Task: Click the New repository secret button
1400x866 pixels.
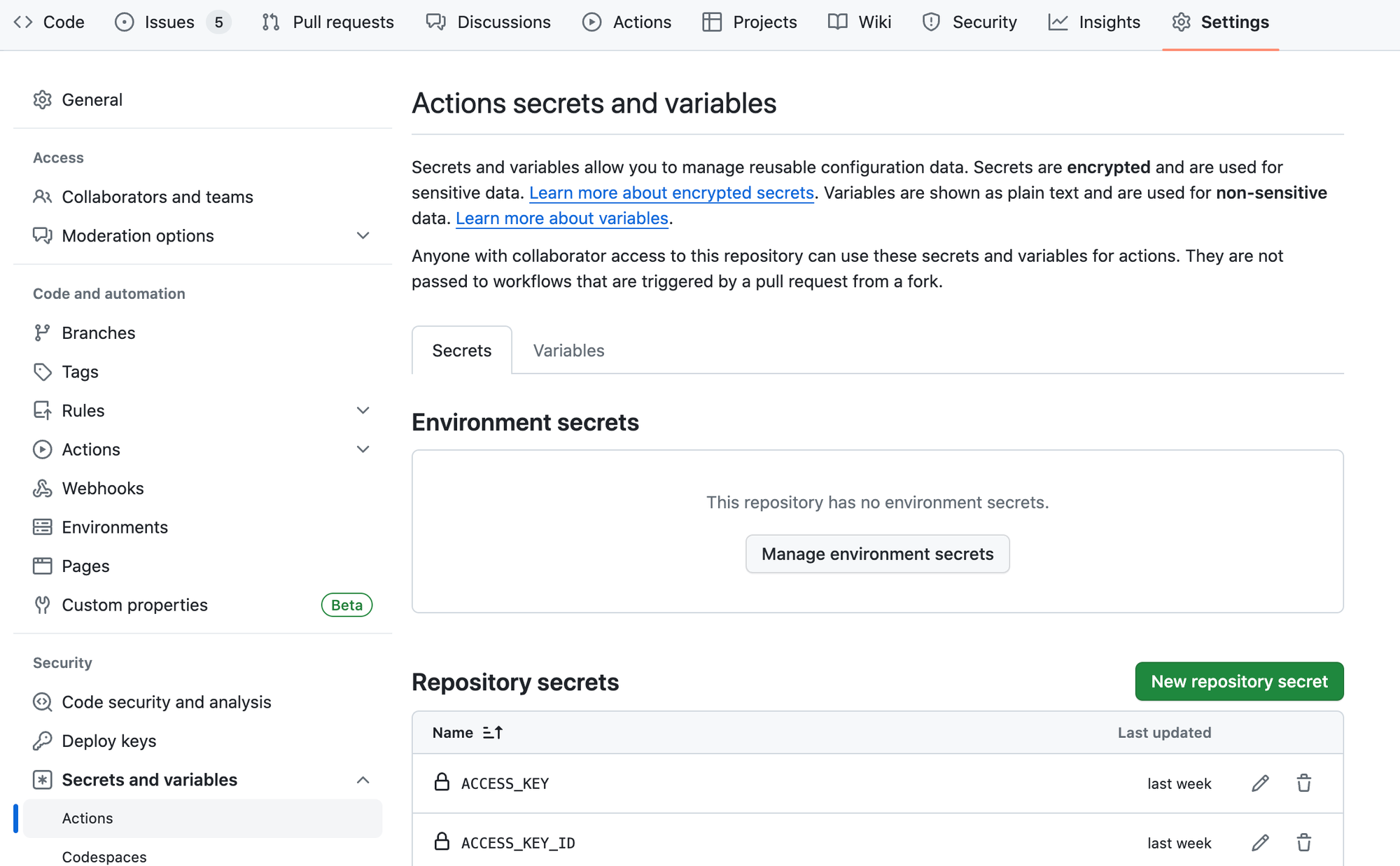Action: pos(1239,682)
